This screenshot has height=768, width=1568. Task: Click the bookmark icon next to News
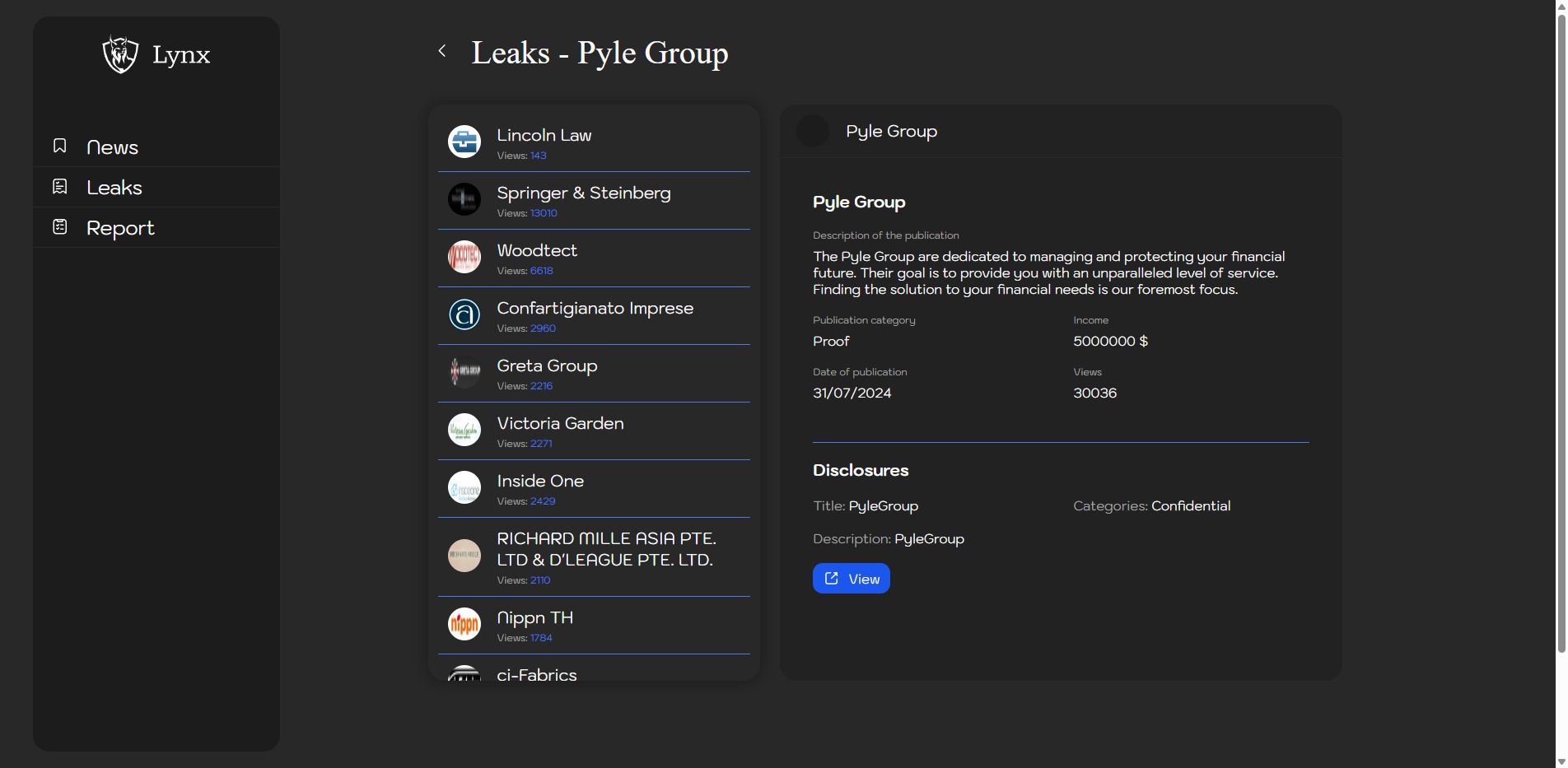[x=60, y=146]
